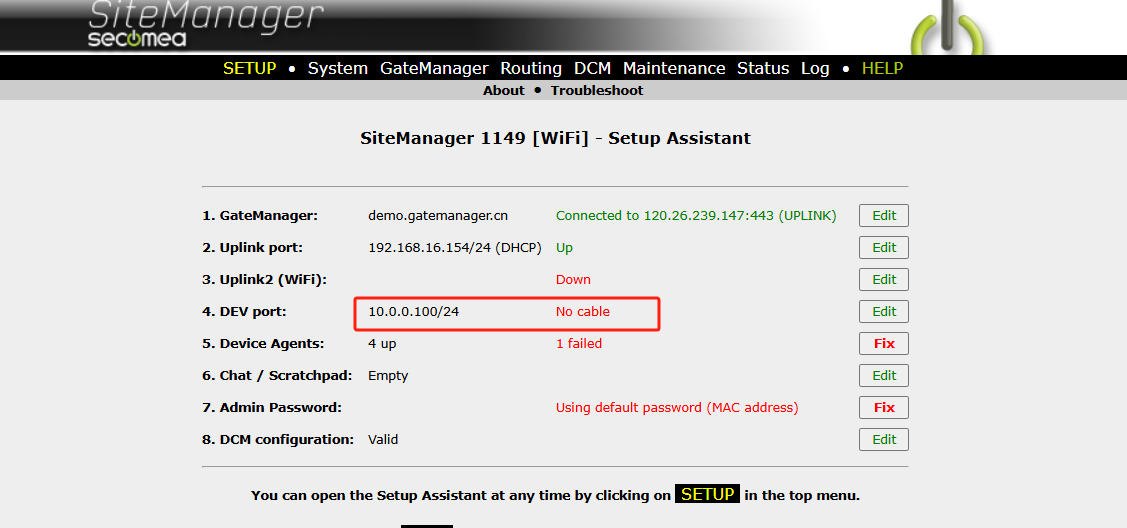This screenshot has width=1127, height=528.
Task: Click the SiteManager Secomea logo
Action: tap(206, 24)
